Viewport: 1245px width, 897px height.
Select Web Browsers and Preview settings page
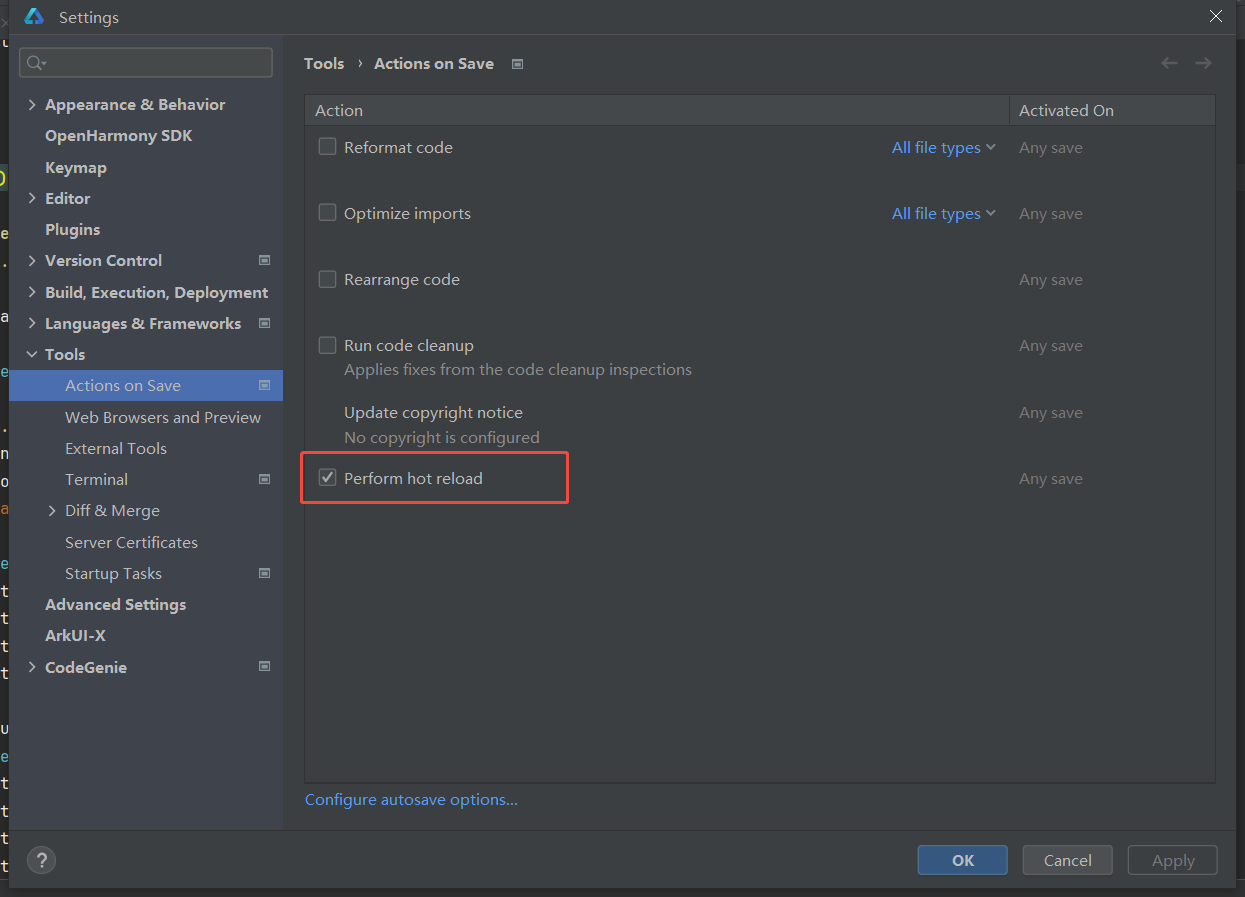162,417
